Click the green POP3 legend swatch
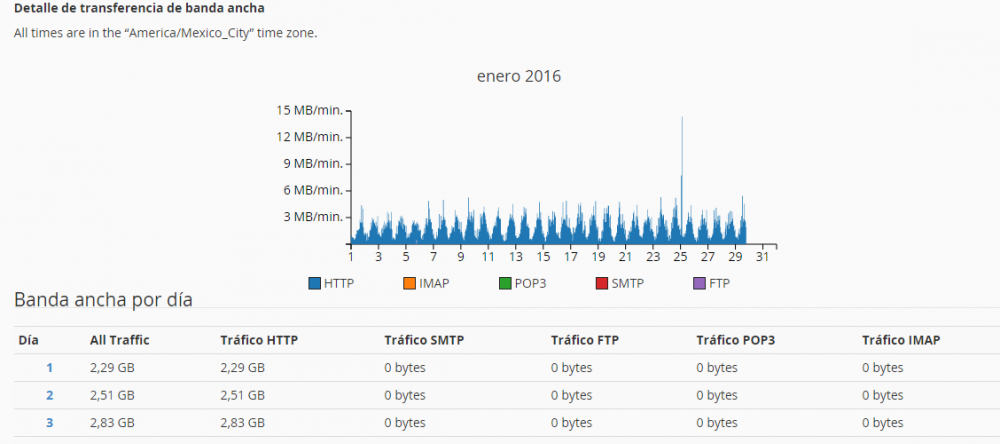This screenshot has height=444, width=1000. pos(504,283)
